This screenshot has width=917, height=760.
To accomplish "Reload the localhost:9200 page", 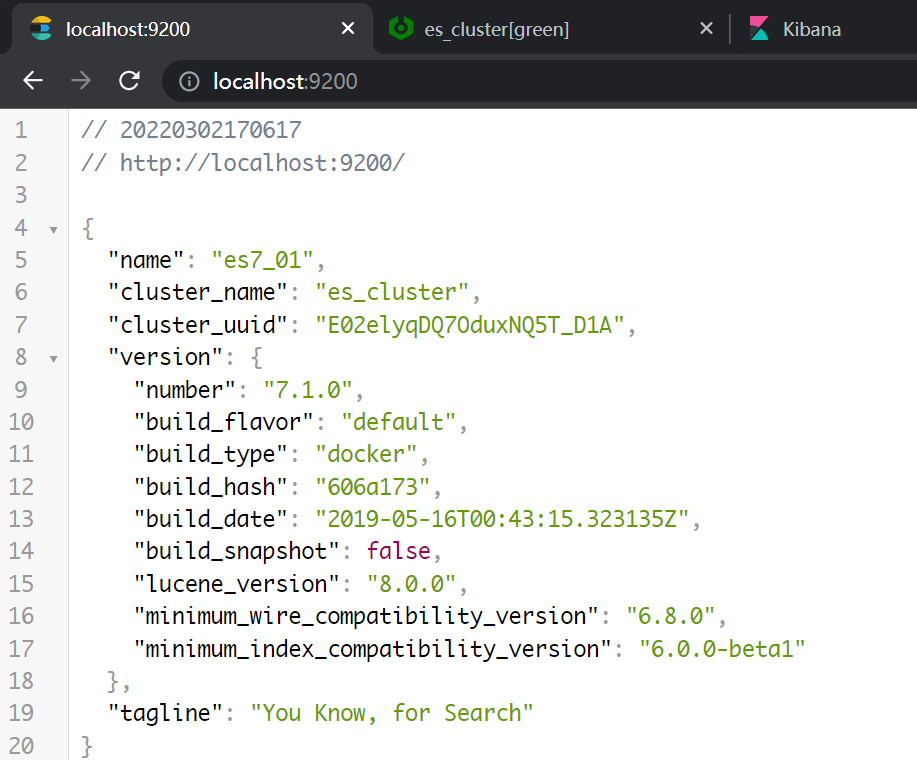I will [x=129, y=81].
